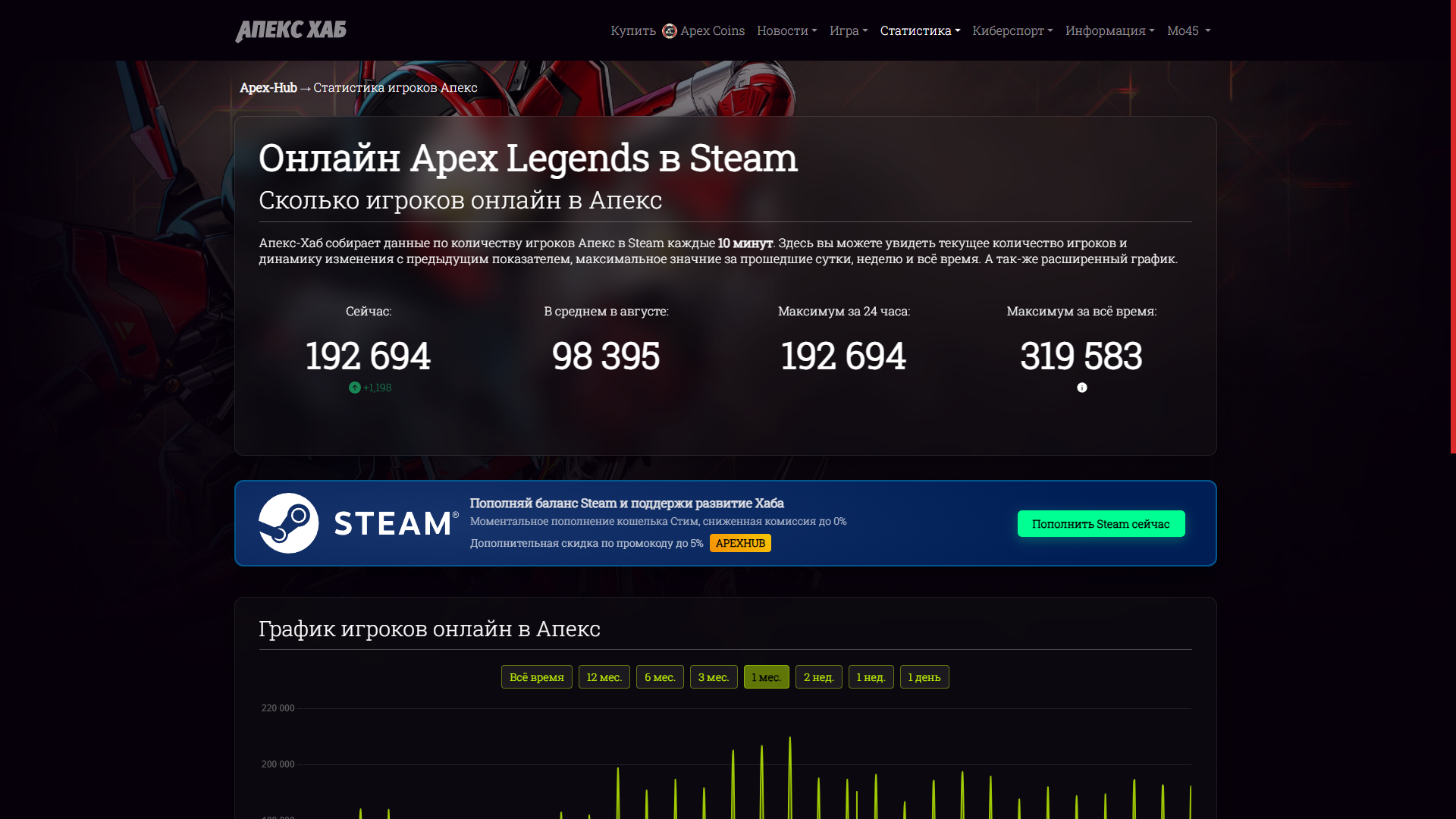Viewport: 1456px width, 819px height.
Task: Click the APEXHUB promo code badge
Action: click(739, 543)
